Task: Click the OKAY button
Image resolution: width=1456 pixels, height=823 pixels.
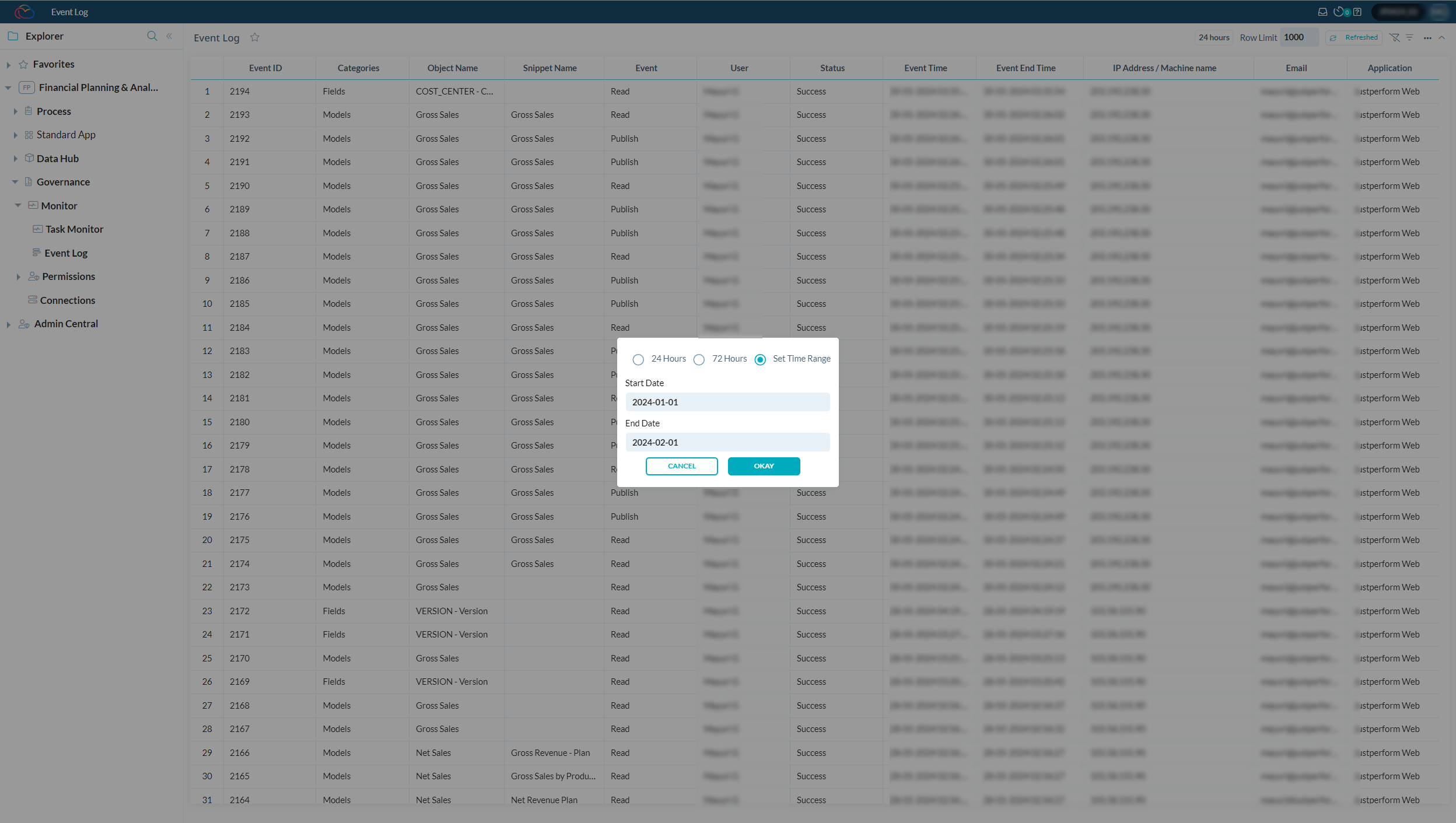Action: click(x=764, y=466)
